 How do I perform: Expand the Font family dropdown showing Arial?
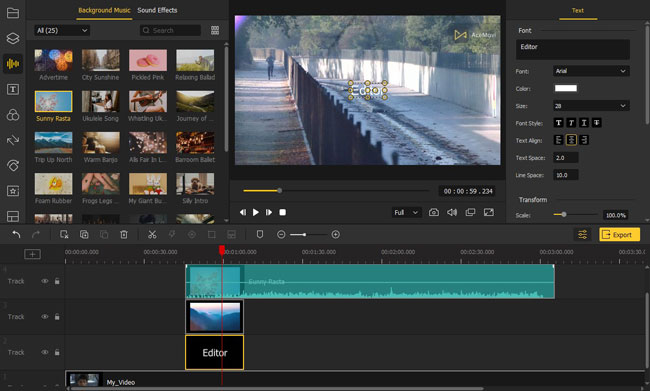[591, 71]
